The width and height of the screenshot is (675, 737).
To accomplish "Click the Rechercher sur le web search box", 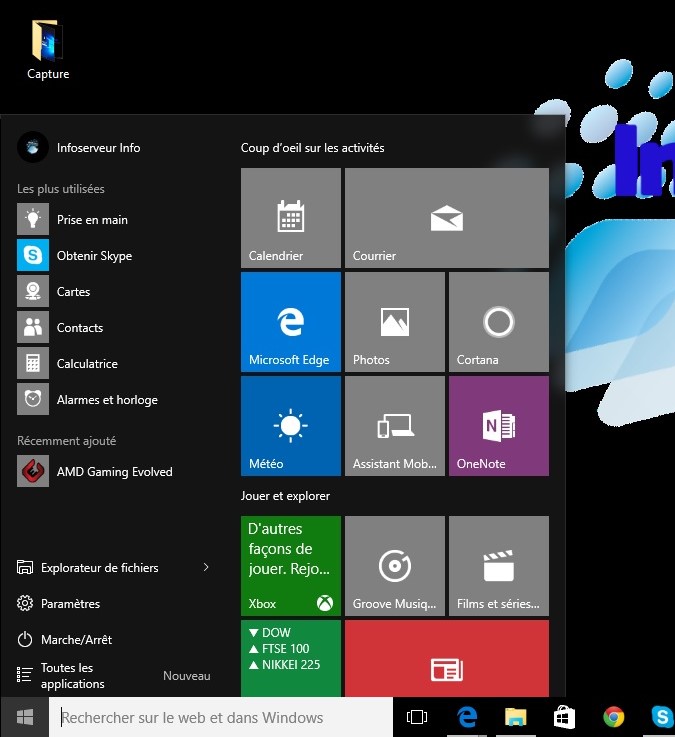I will (x=221, y=717).
